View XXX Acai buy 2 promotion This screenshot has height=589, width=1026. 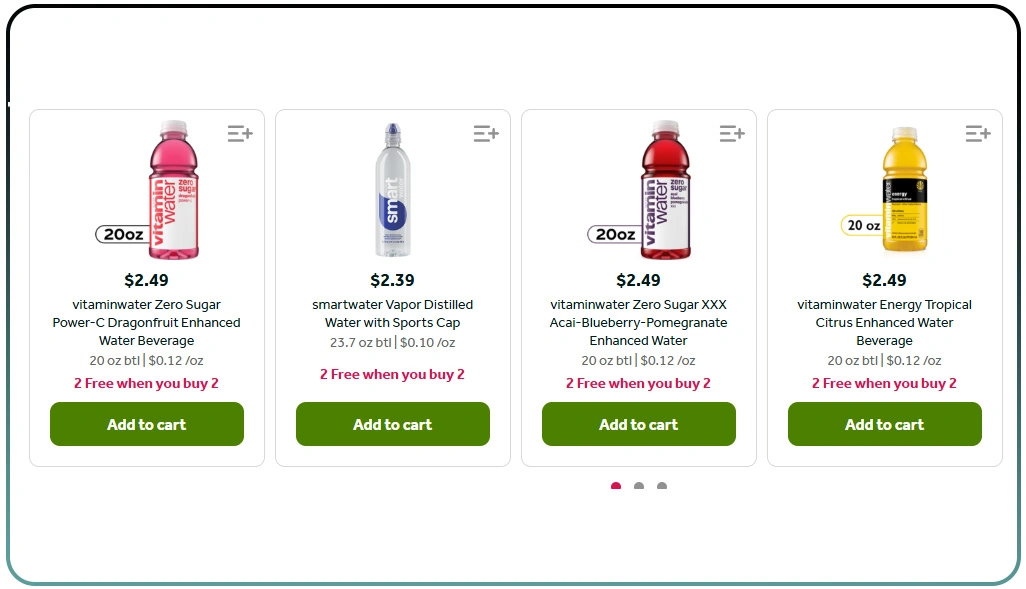click(x=638, y=383)
